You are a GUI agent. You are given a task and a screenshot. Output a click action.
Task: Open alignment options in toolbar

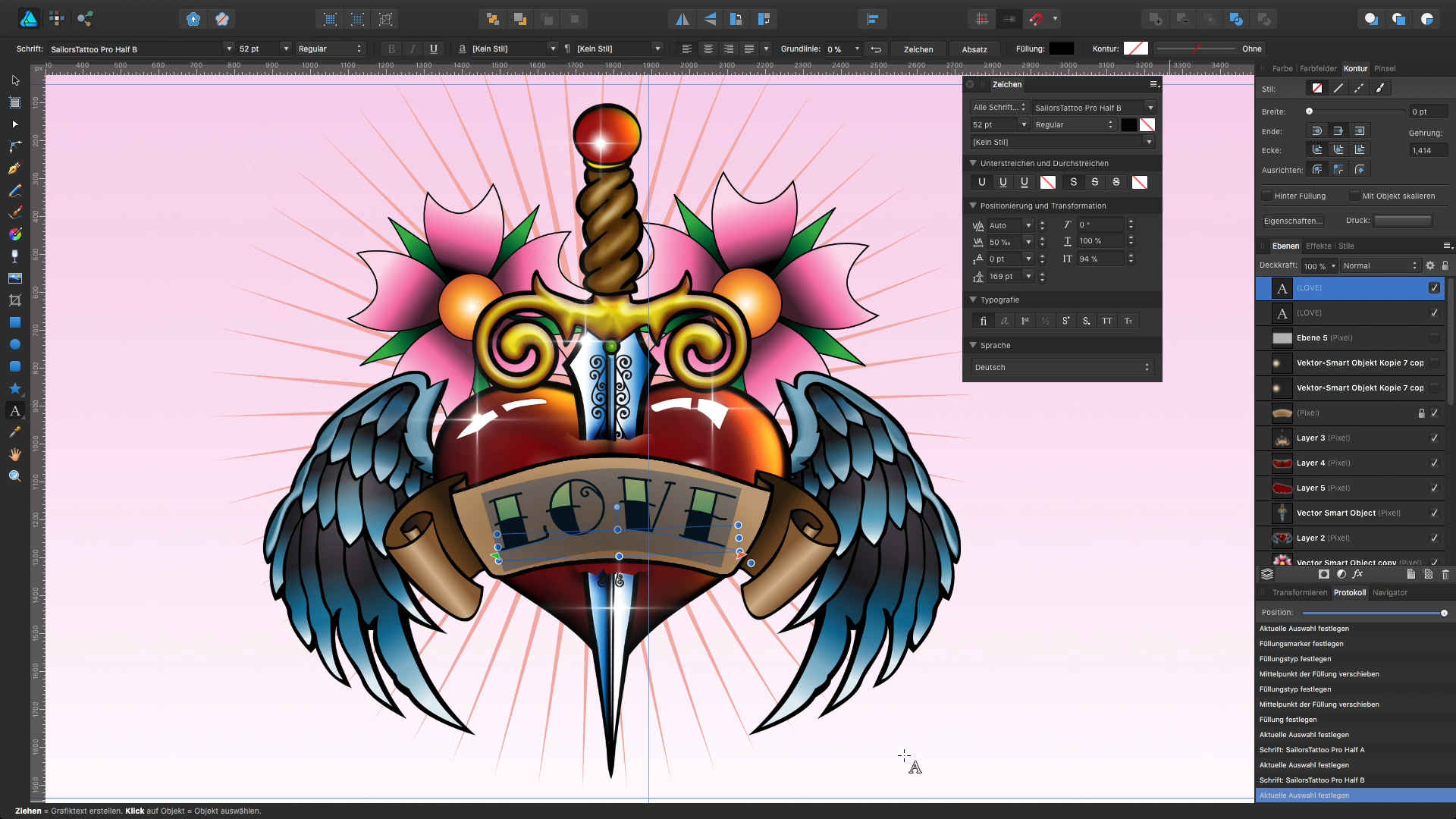point(872,19)
